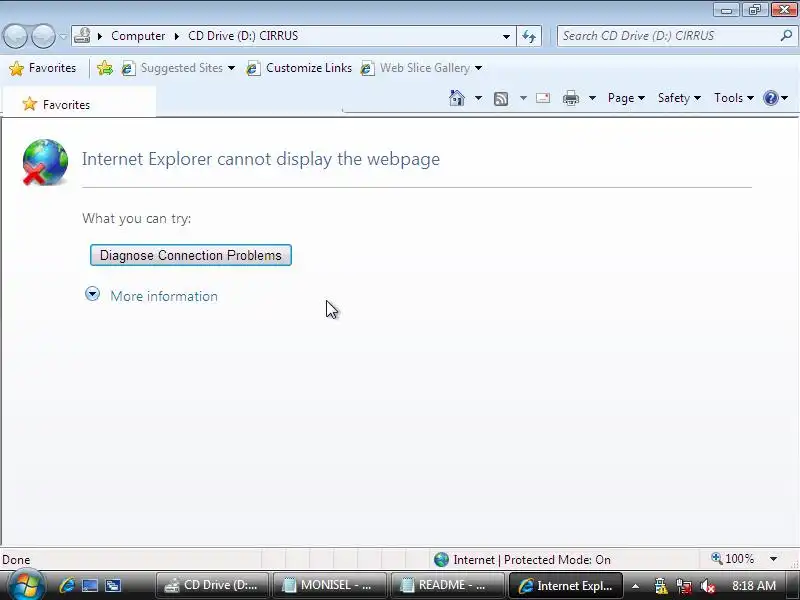Click the tray icon with yellow warning
This screenshot has width=800, height=600.
point(660,586)
